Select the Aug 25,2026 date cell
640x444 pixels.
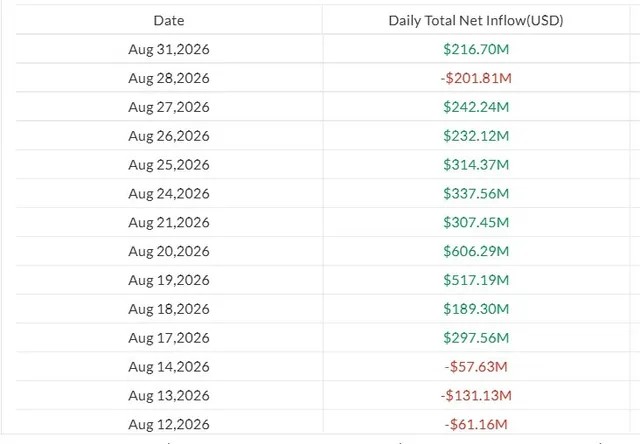coord(169,165)
